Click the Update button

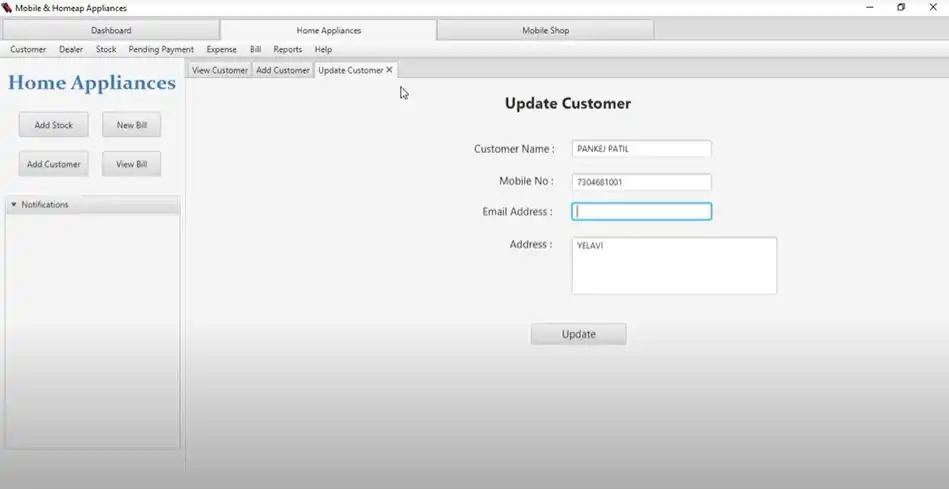(x=578, y=334)
